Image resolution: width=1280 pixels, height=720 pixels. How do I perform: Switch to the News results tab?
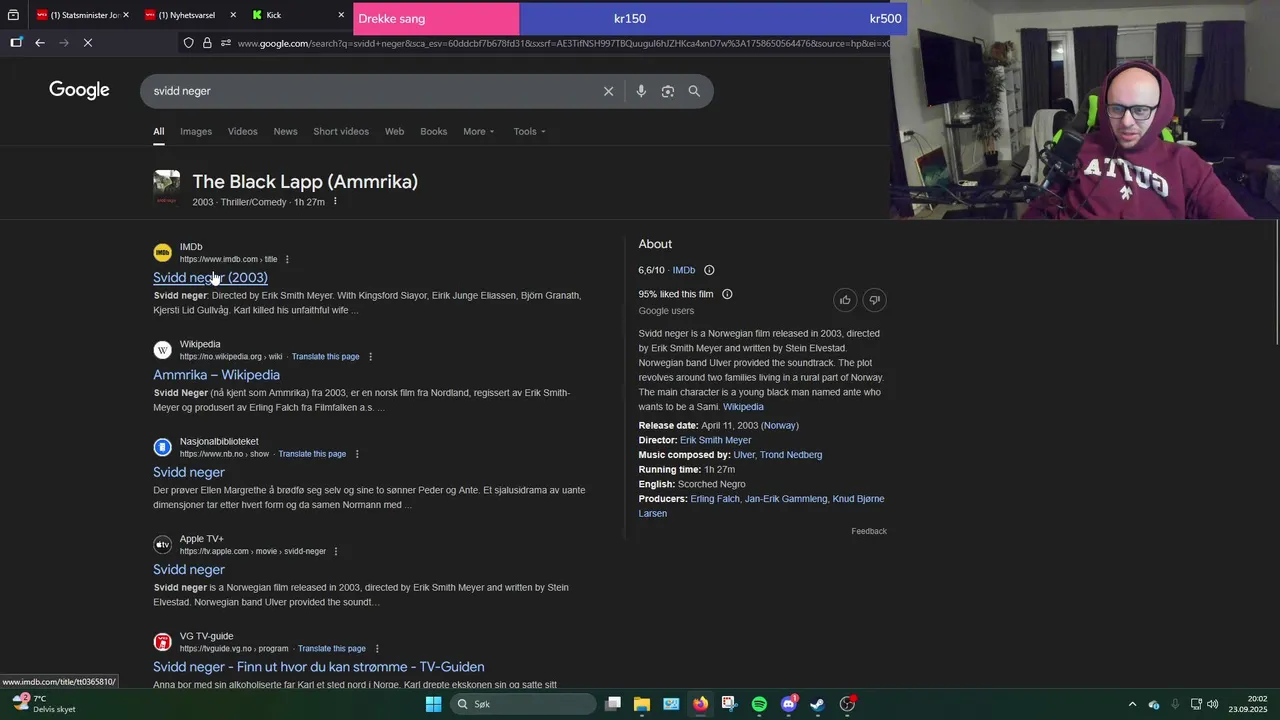tap(285, 132)
